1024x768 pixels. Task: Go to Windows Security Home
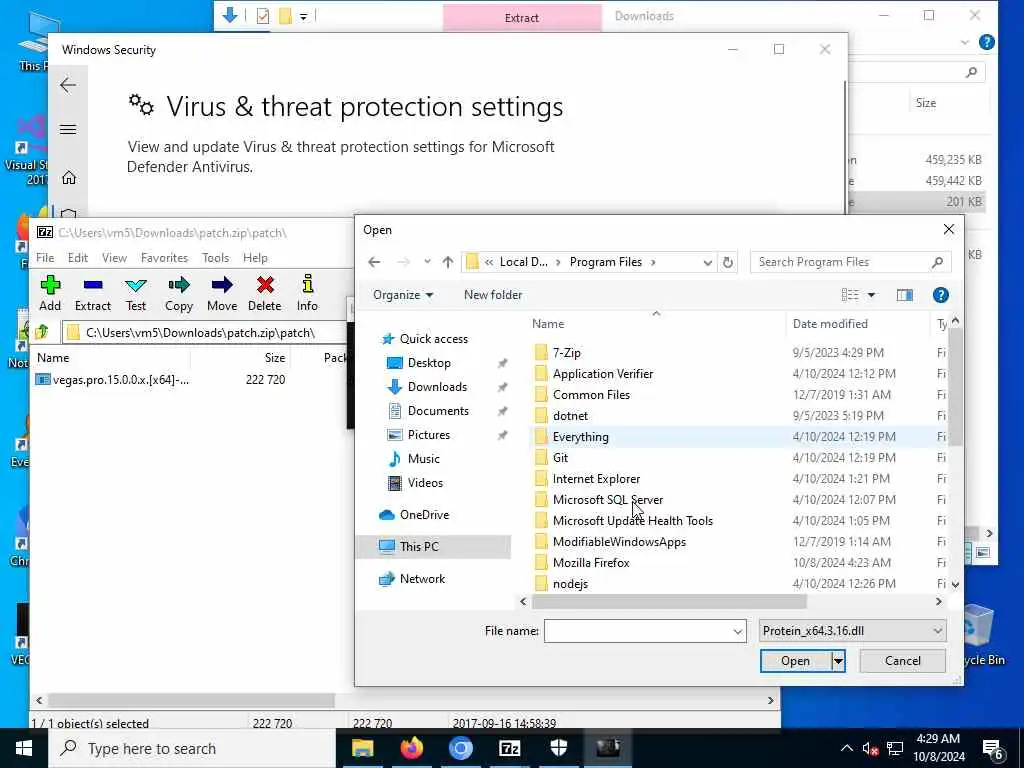tap(69, 178)
